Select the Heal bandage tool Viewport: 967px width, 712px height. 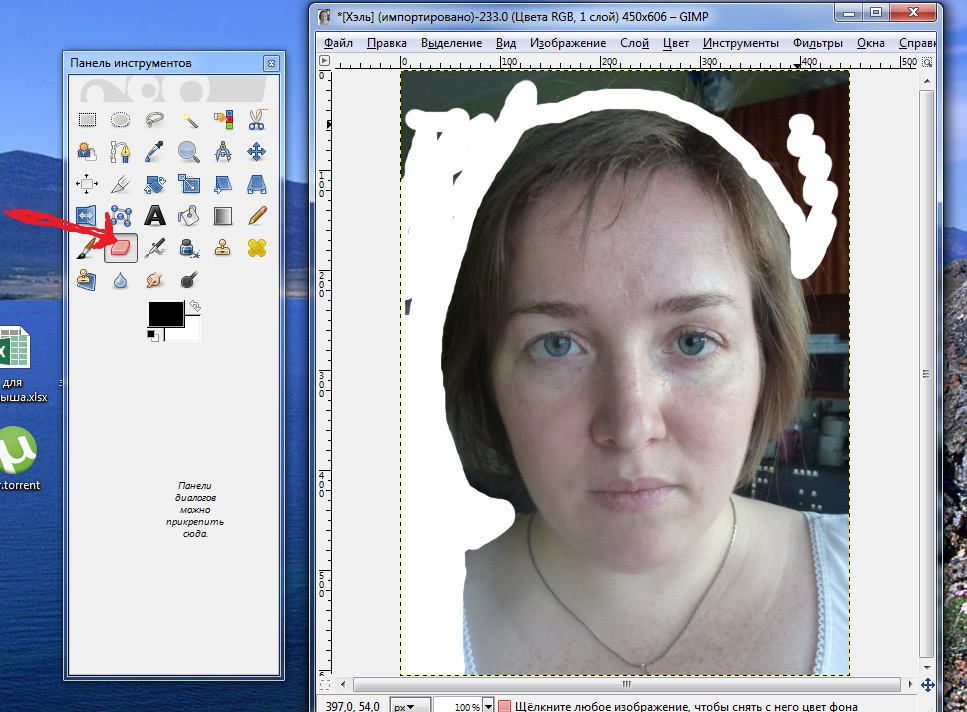point(257,248)
